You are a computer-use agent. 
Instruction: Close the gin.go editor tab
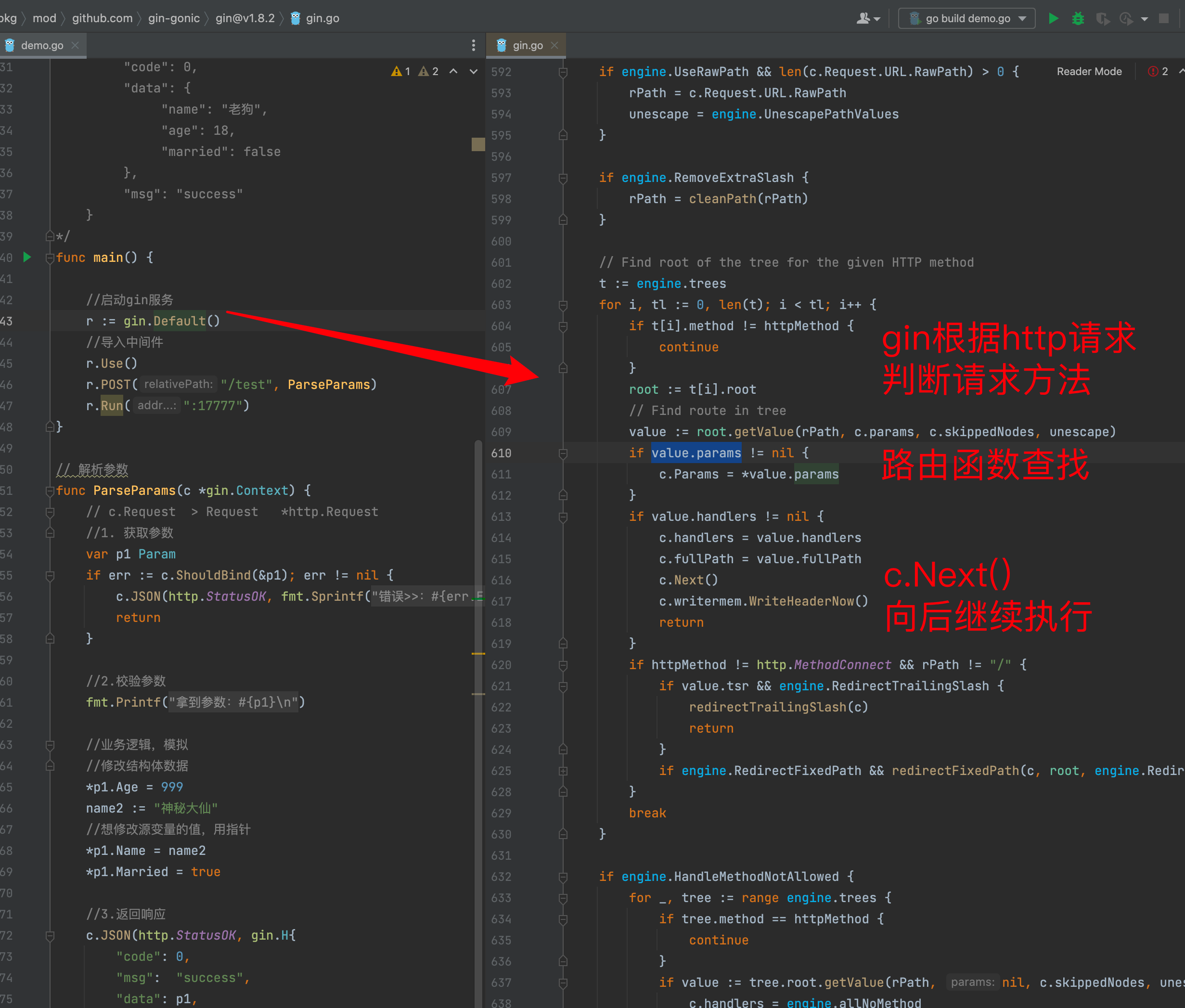click(x=554, y=45)
